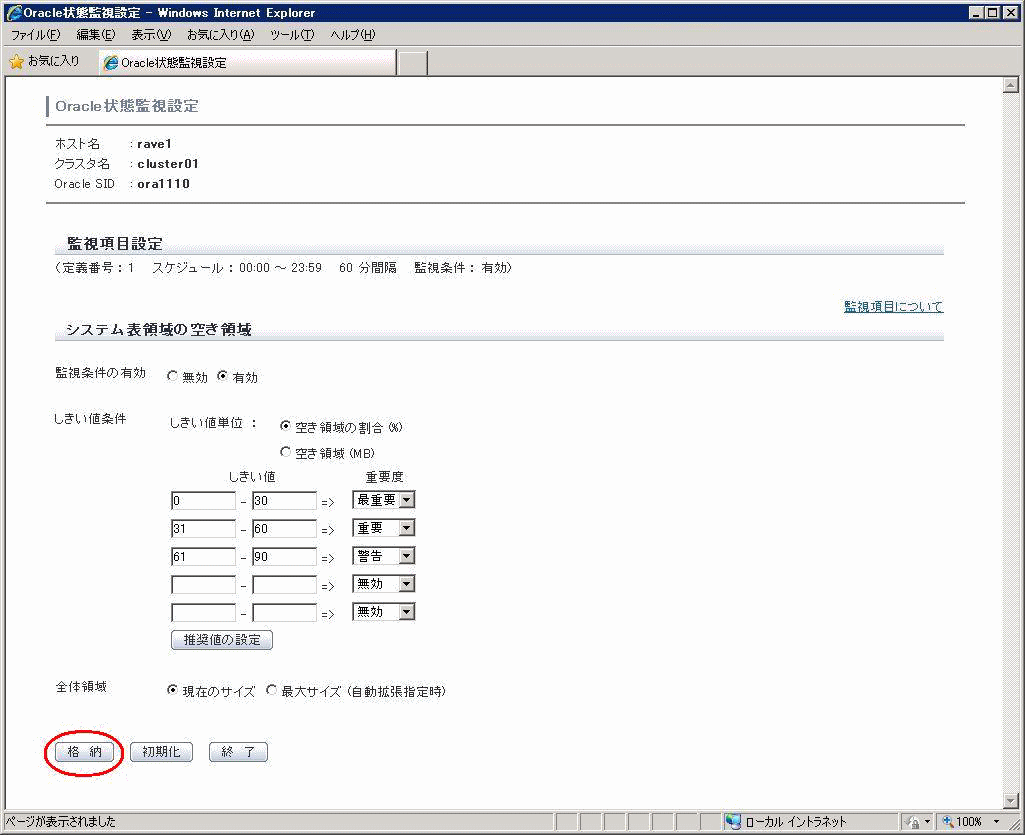The width and height of the screenshot is (1025, 835).
Task: Click the ローカル イントラネット status text
Action: [x=796, y=822]
